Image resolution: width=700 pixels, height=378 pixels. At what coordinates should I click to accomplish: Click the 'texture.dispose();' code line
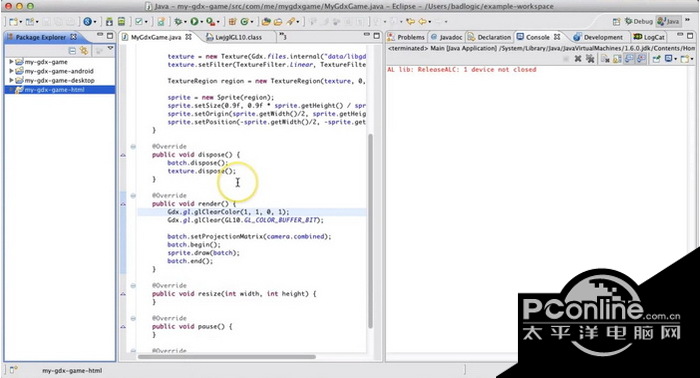201,171
